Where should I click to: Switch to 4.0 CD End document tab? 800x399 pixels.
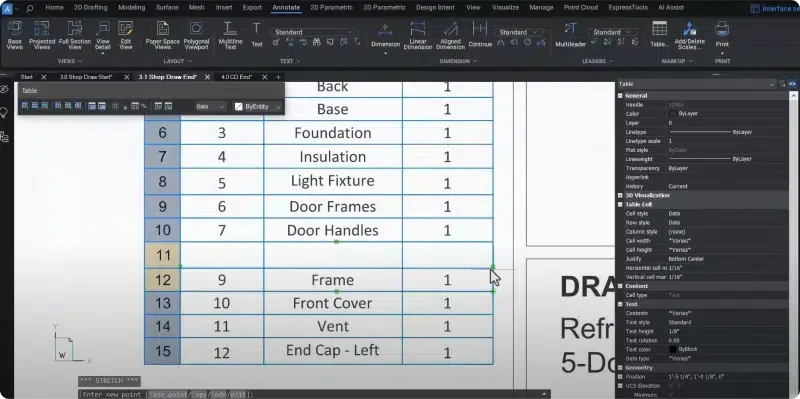click(237, 77)
